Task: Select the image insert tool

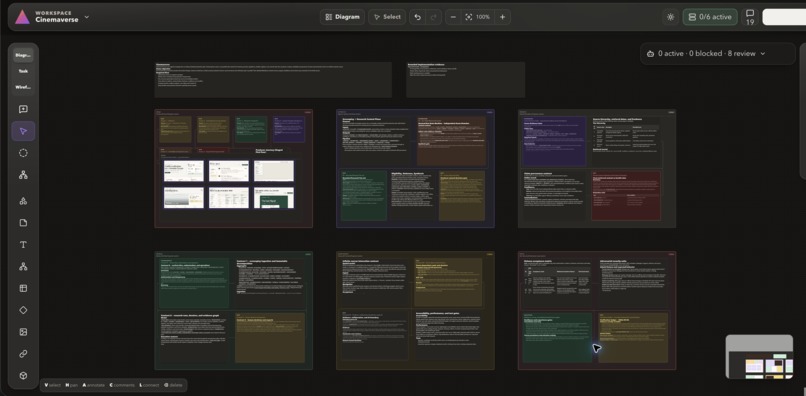Action: click(23, 332)
